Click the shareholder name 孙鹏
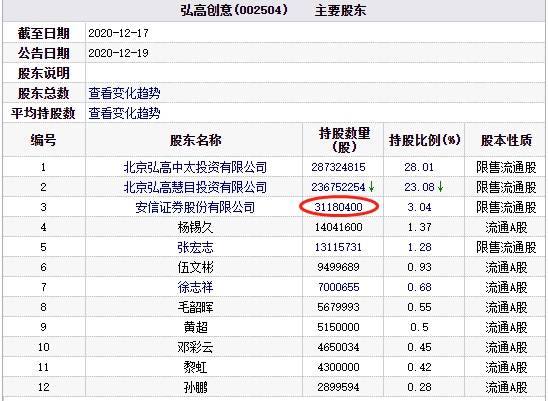This screenshot has height=401, width=549. 195,387
